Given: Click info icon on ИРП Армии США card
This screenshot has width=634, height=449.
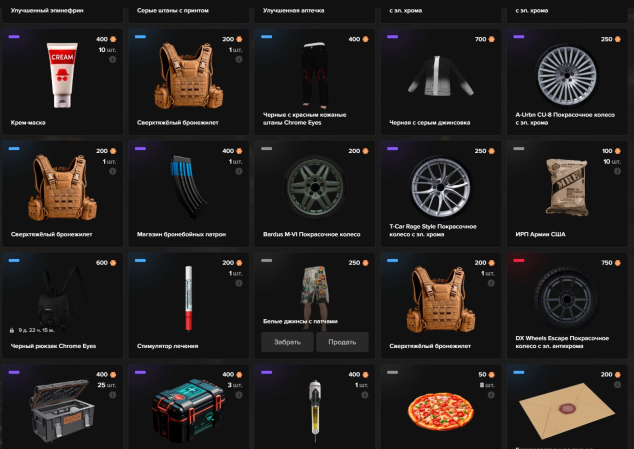Looking at the screenshot, I should coord(617,171).
